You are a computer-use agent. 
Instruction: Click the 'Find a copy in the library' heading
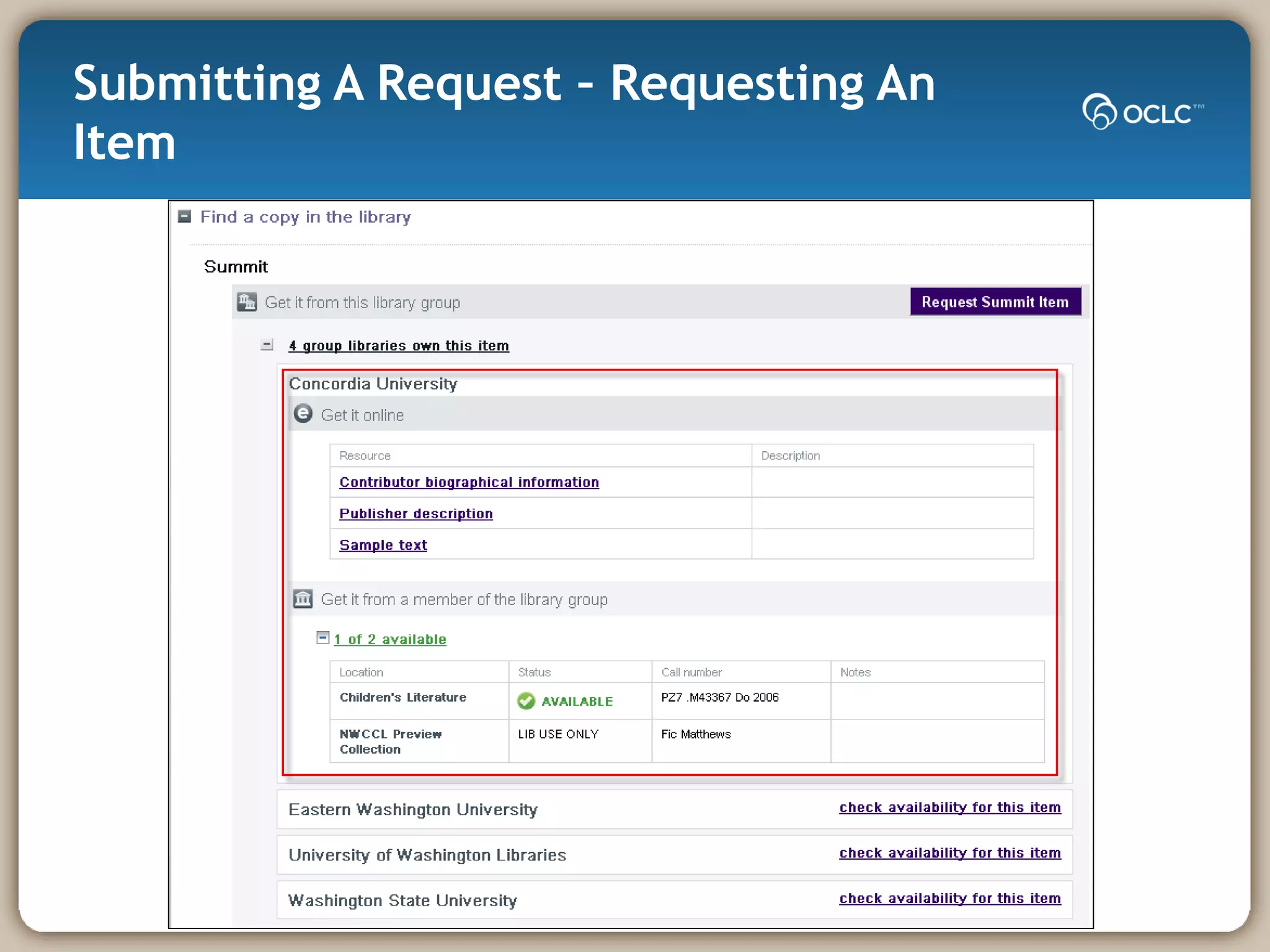pyautogui.click(x=306, y=217)
